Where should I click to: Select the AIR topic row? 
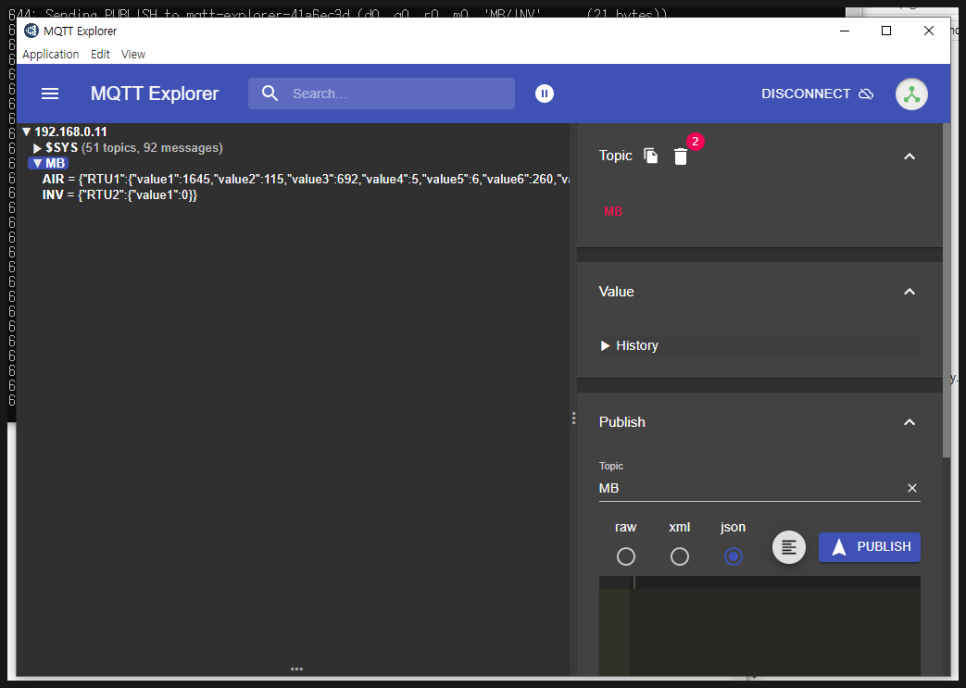click(305, 179)
